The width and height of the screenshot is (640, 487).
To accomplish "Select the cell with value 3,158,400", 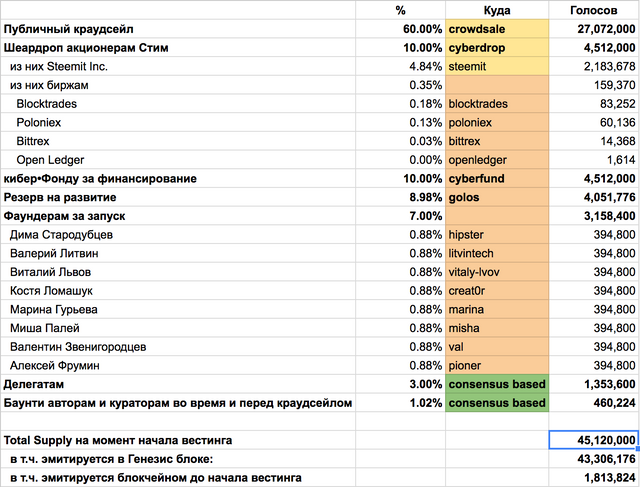I will click(594, 216).
